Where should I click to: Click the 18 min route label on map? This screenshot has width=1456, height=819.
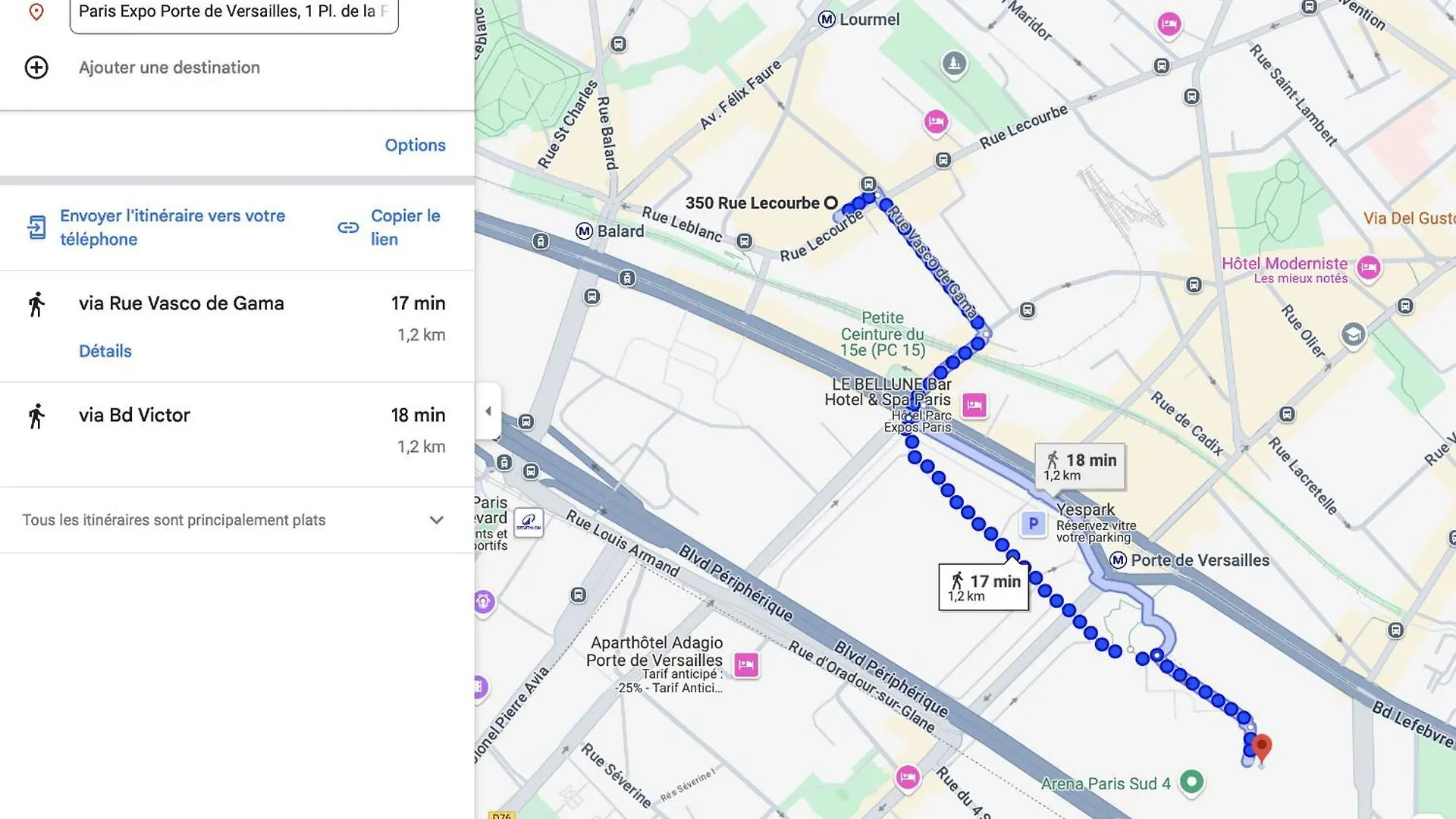(x=1080, y=466)
